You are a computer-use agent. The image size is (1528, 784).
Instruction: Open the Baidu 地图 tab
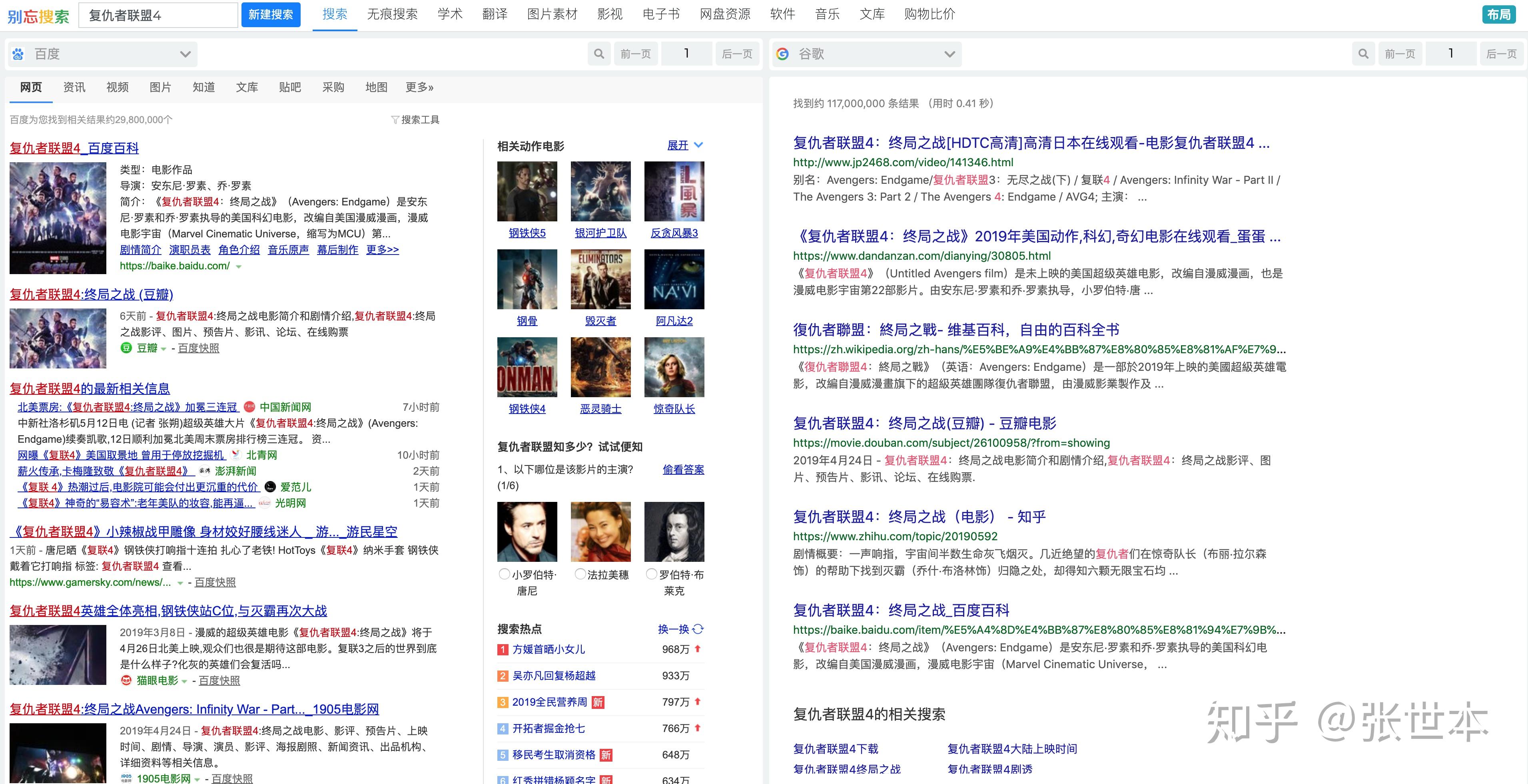376,88
